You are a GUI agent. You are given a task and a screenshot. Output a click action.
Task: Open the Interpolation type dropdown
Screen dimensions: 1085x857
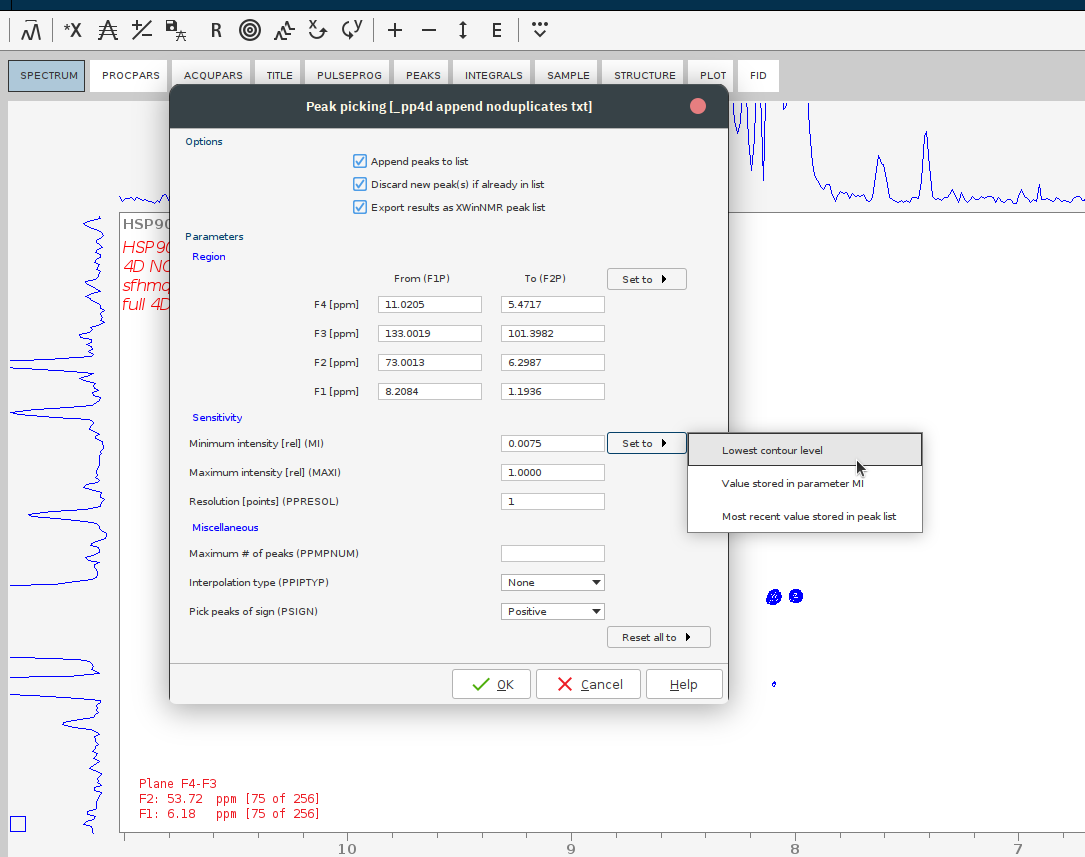click(552, 582)
